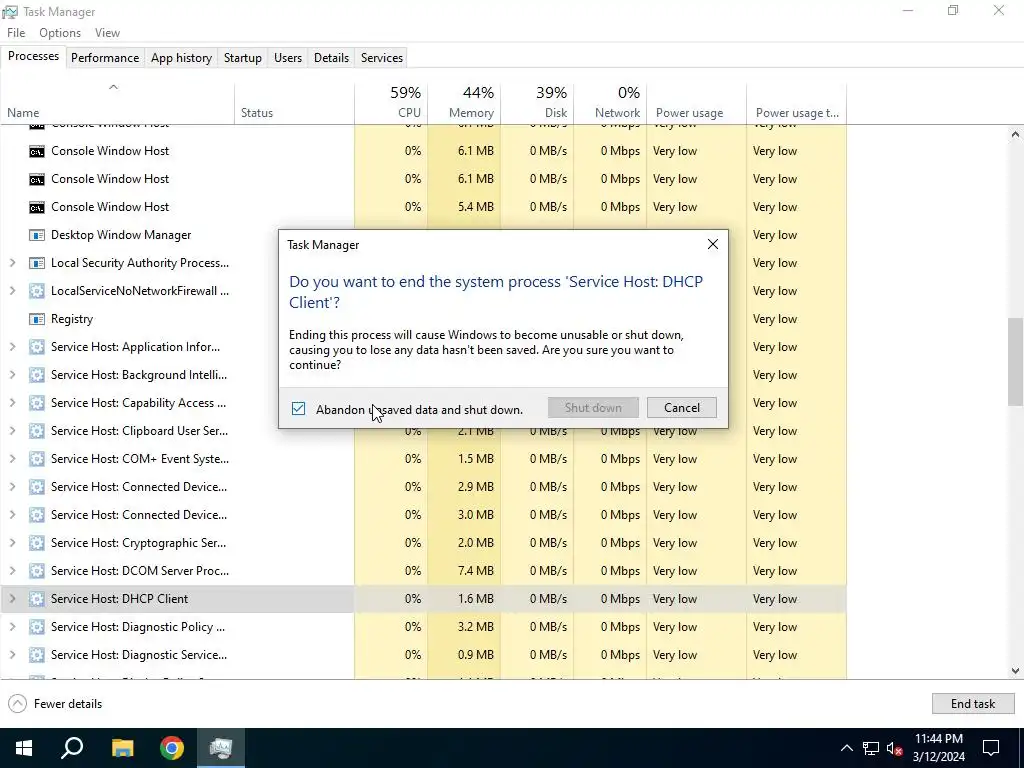Select the Service Host: Connected Device... row with 2.9 MB
1024x768 pixels.
tap(423, 487)
